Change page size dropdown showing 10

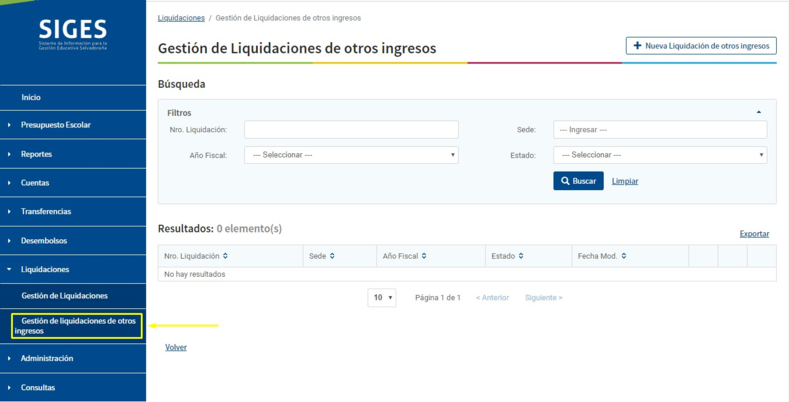click(382, 298)
